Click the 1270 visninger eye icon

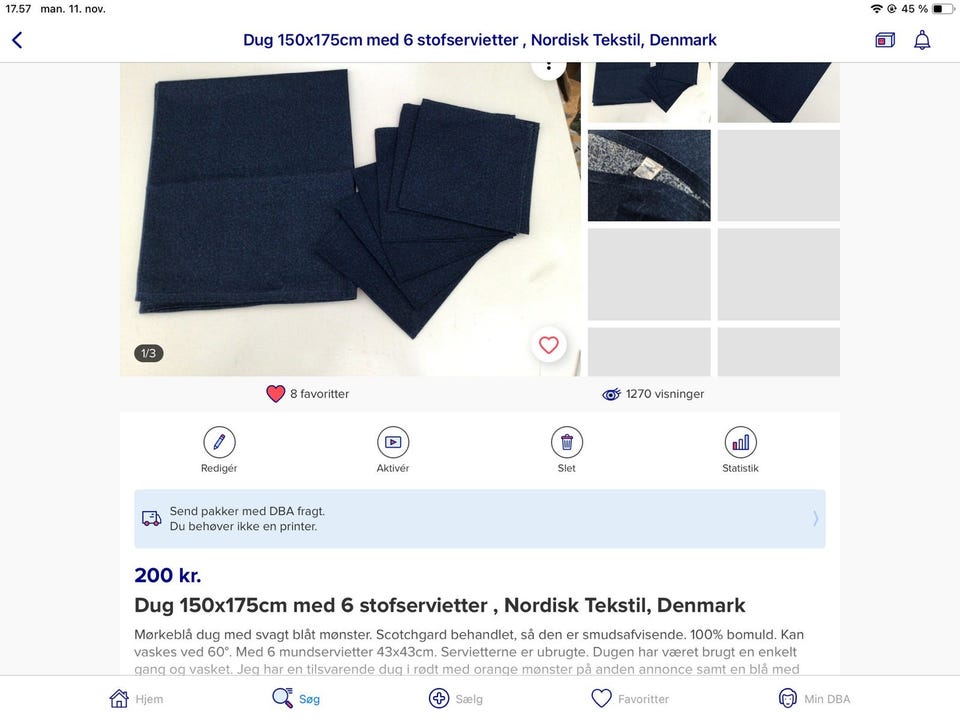tap(611, 394)
